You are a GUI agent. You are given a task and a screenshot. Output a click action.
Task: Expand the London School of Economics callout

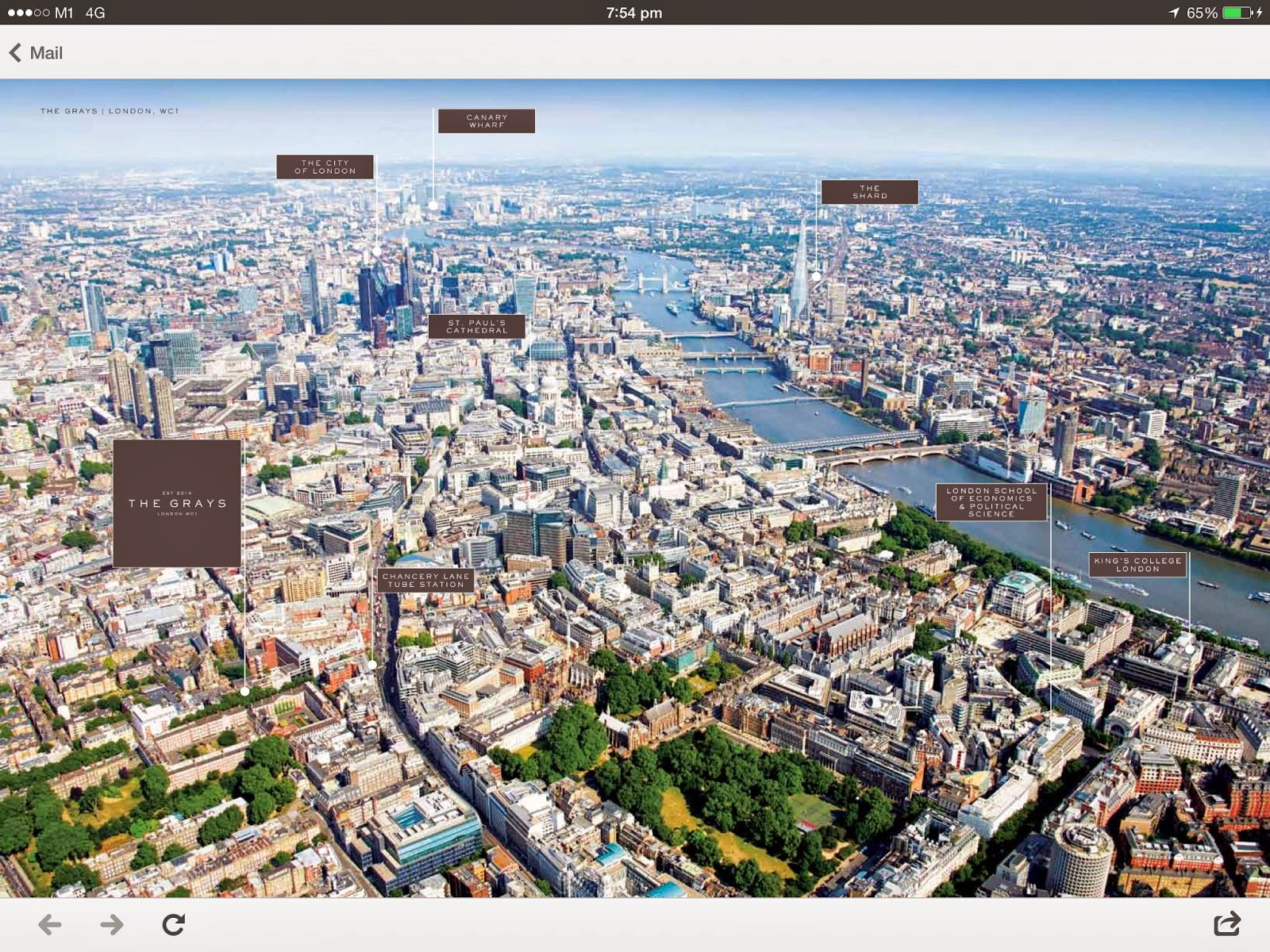(x=993, y=503)
